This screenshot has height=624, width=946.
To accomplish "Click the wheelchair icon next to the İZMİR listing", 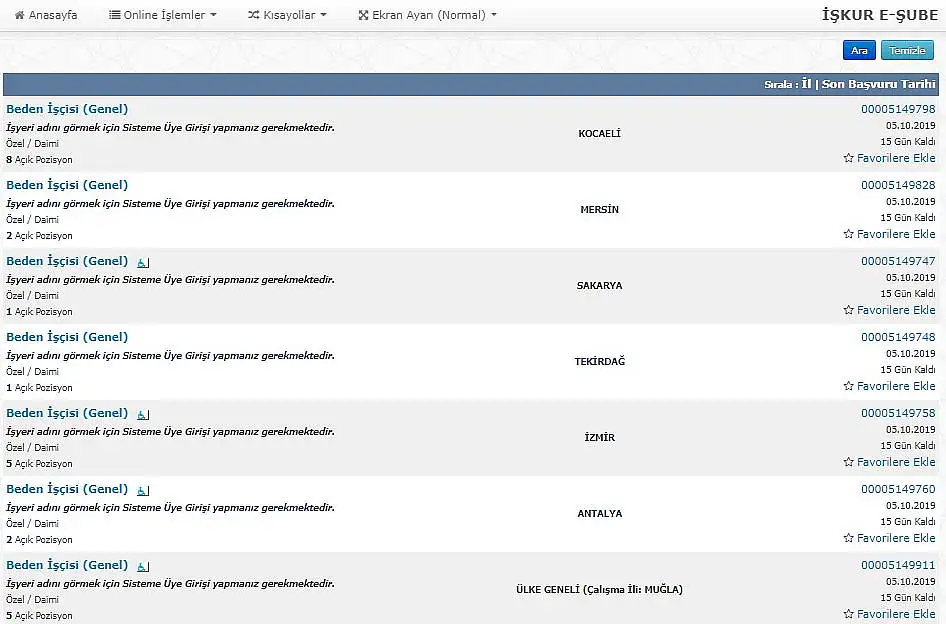I will (x=143, y=415).
